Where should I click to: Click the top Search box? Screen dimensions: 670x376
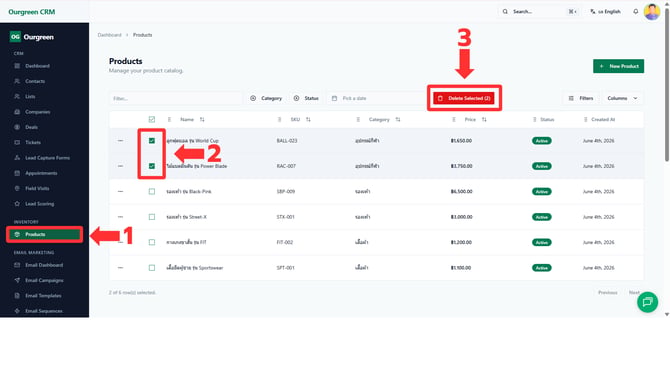[539, 12]
